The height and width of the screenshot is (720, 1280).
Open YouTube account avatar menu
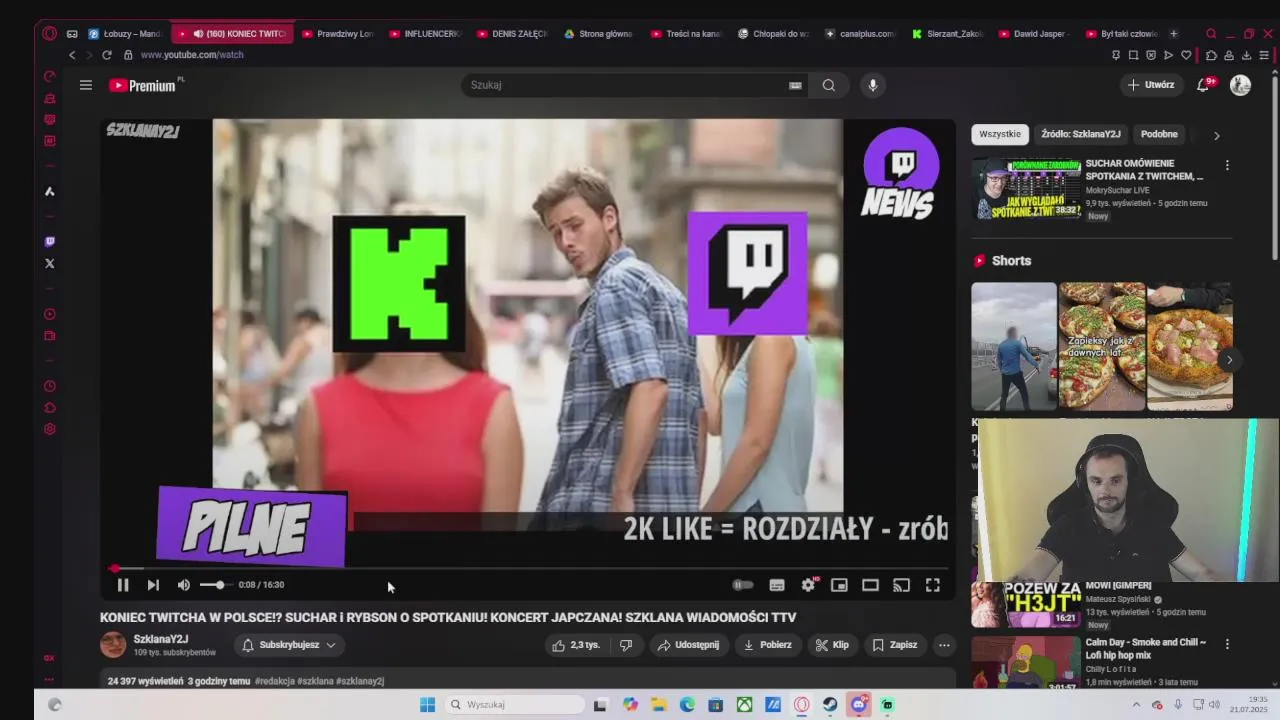point(1240,85)
